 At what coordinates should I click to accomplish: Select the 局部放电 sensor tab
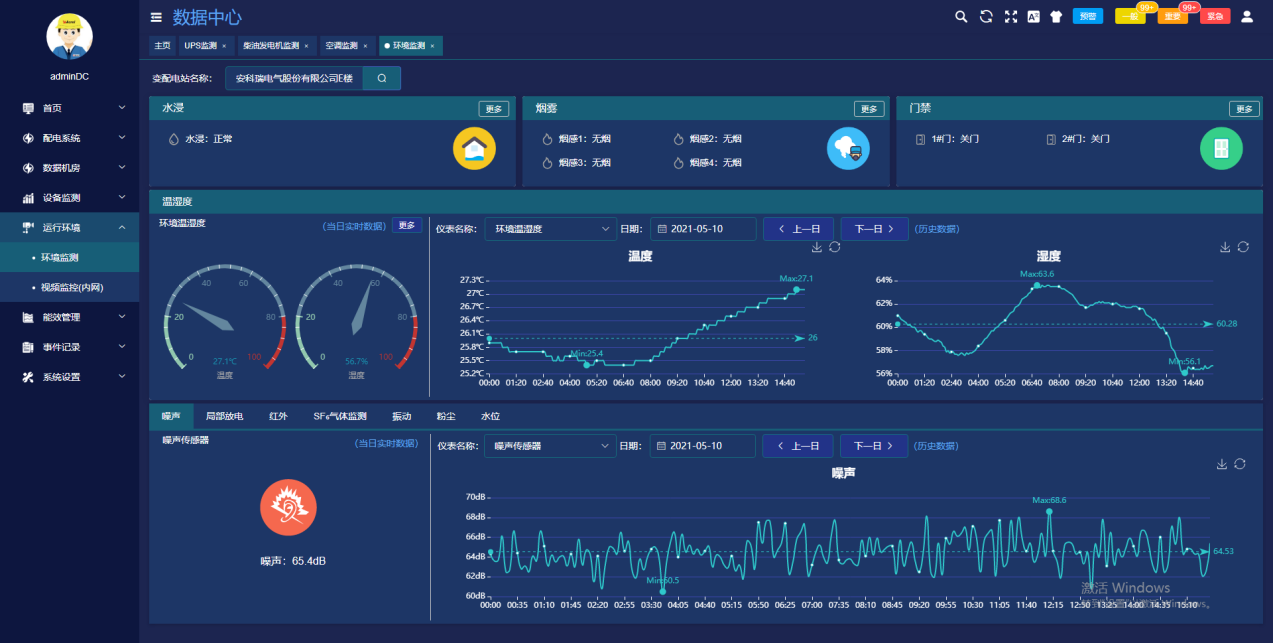tap(224, 416)
